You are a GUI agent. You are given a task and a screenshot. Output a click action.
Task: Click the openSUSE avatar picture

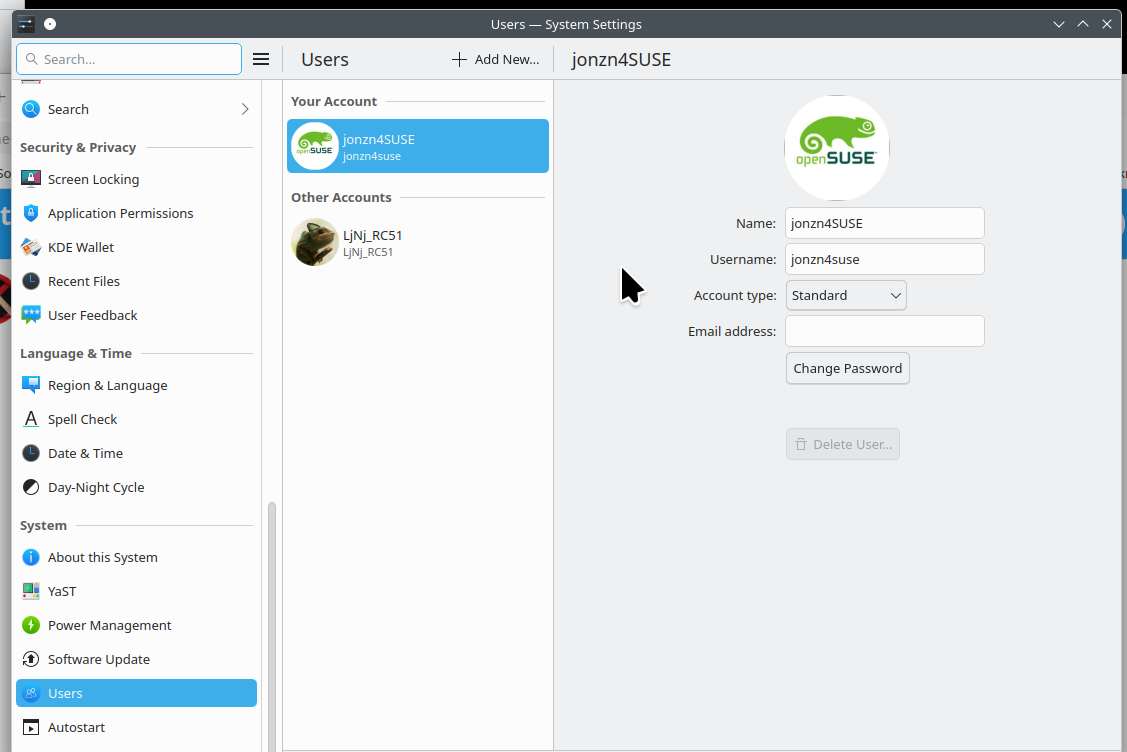click(836, 148)
